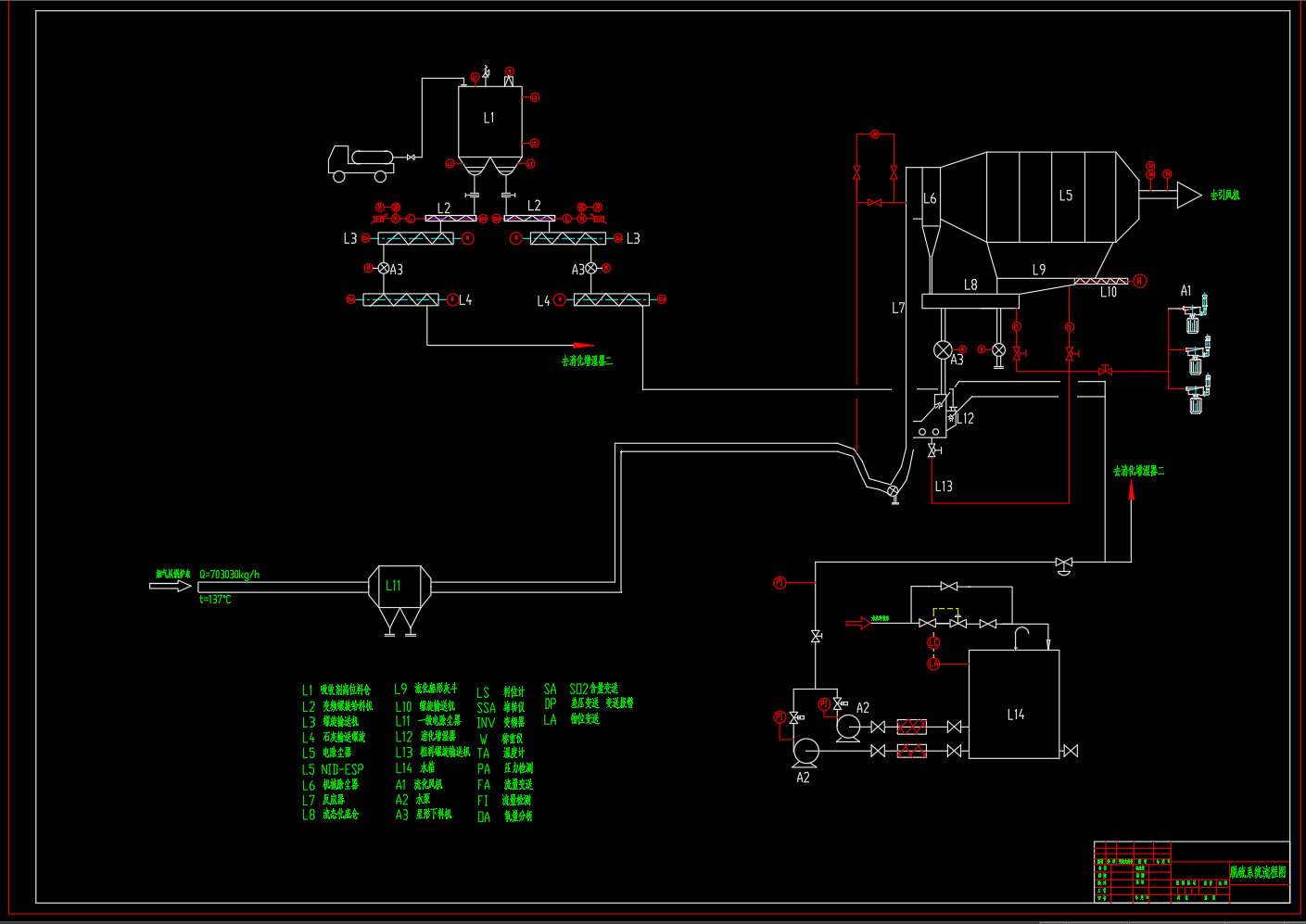
Task: Click the L9 hopper label on the drawing
Action: click(1039, 270)
